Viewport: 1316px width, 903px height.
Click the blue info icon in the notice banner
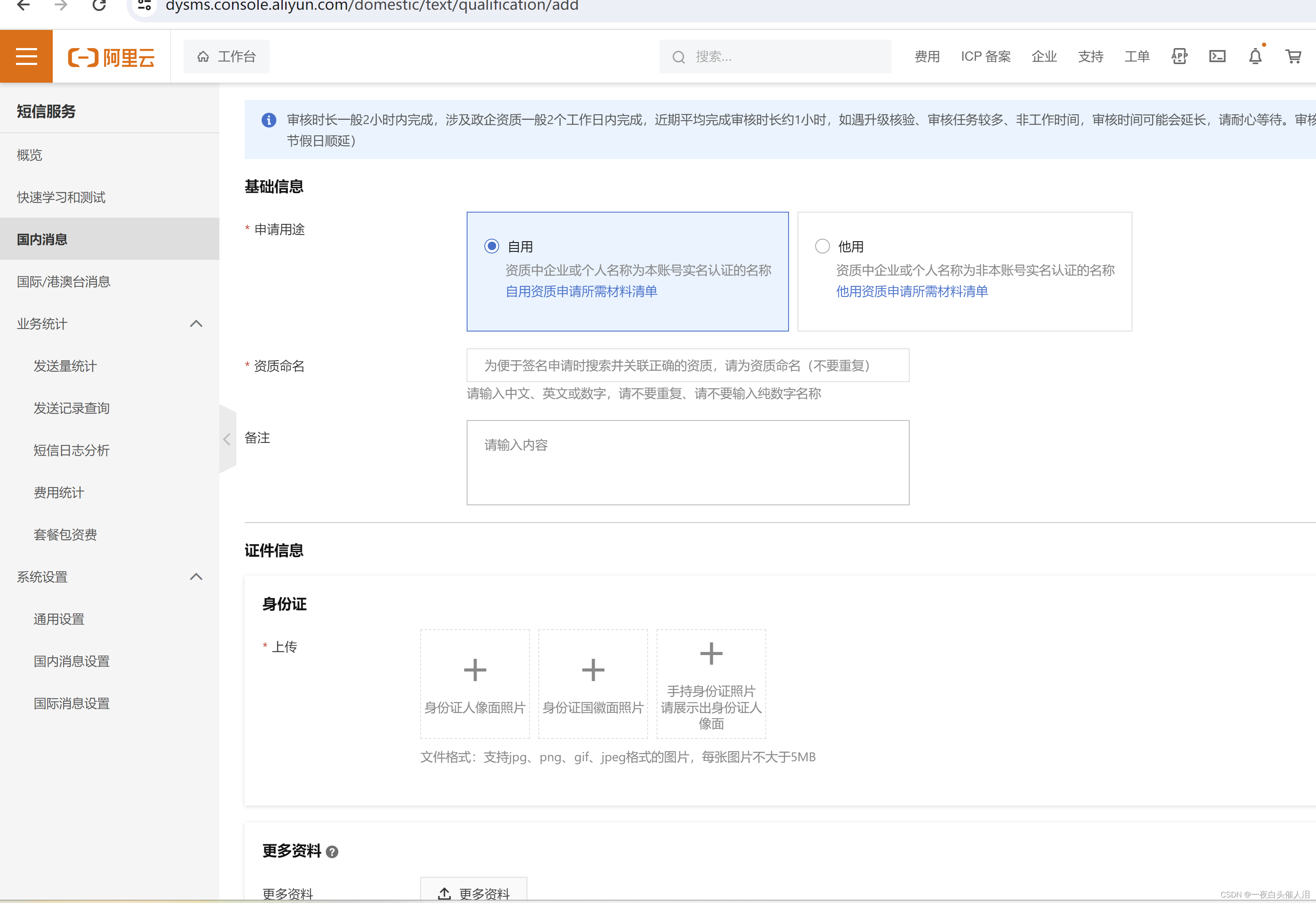tap(268, 120)
